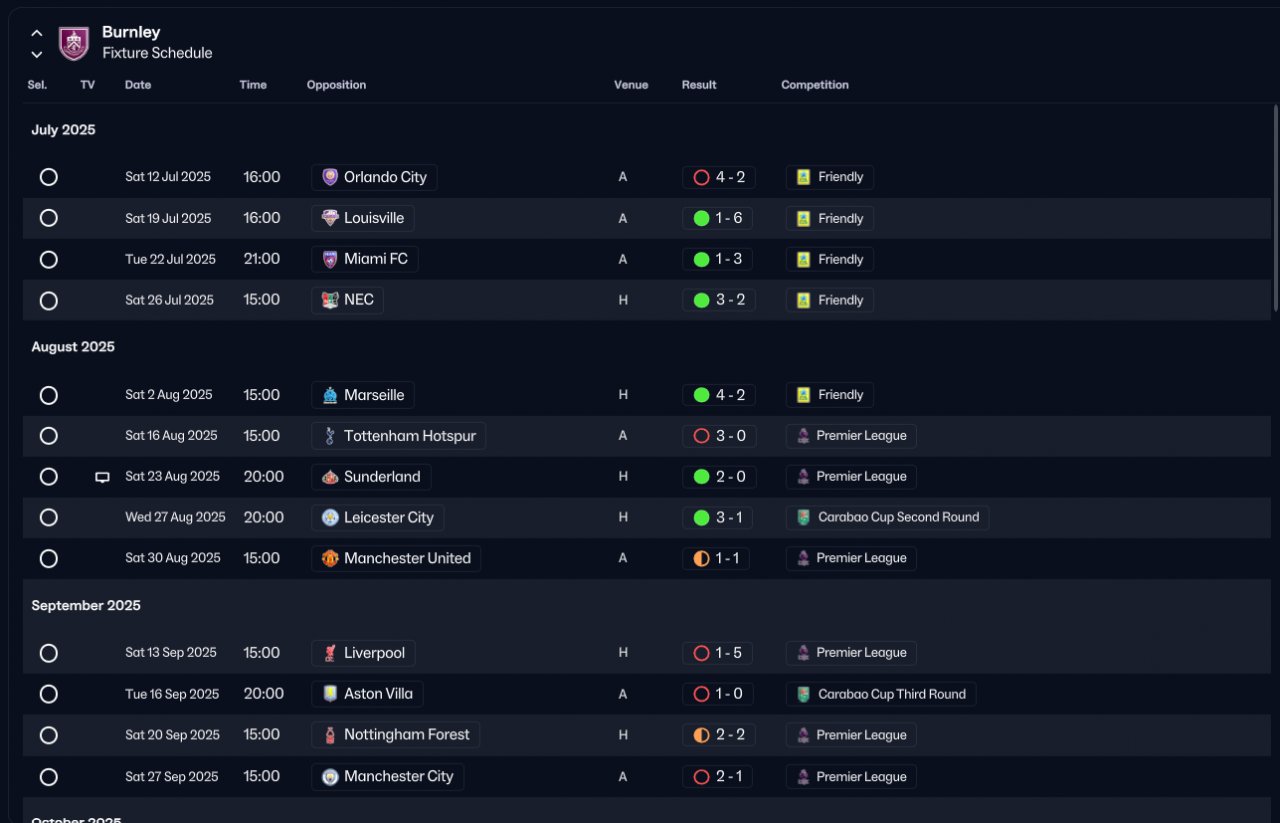Click the Friendly competition icon on NEC row
The height and width of the screenshot is (823, 1280).
tap(803, 300)
